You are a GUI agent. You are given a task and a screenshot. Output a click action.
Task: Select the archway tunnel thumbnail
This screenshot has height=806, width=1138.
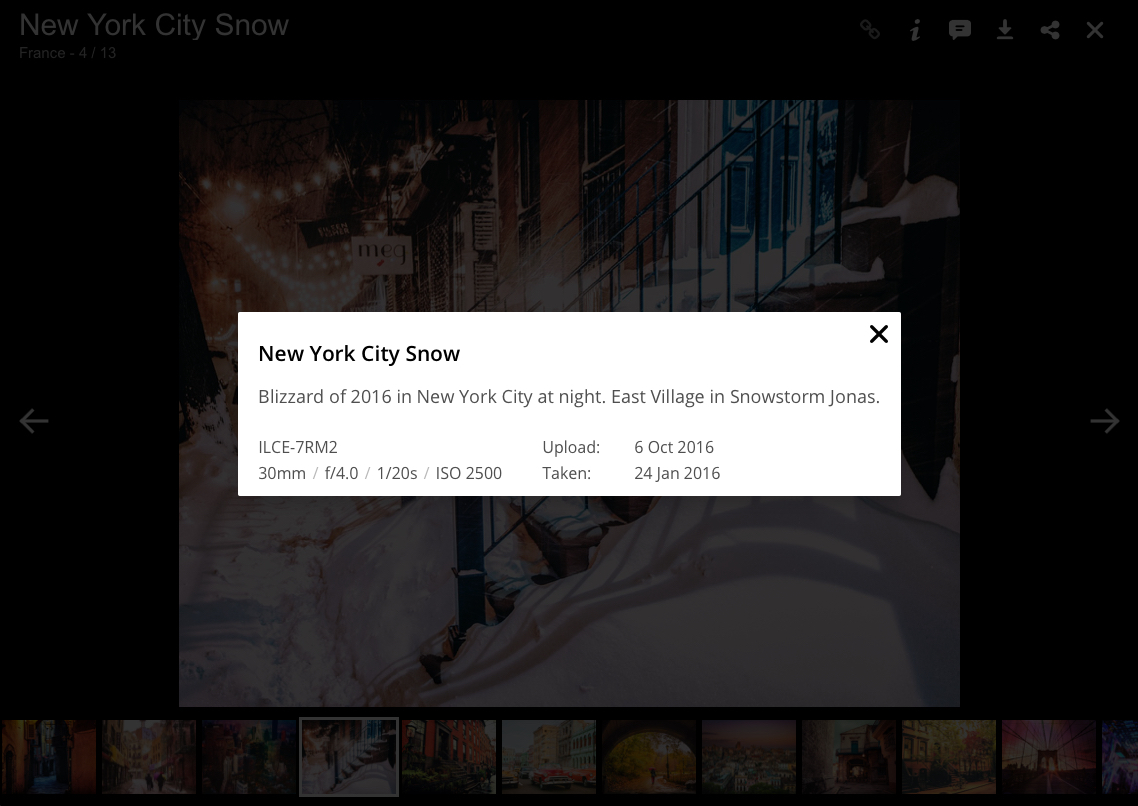(x=650, y=757)
